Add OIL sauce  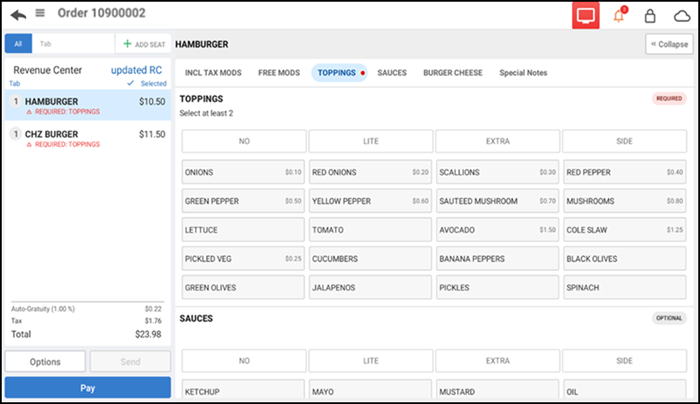(625, 390)
